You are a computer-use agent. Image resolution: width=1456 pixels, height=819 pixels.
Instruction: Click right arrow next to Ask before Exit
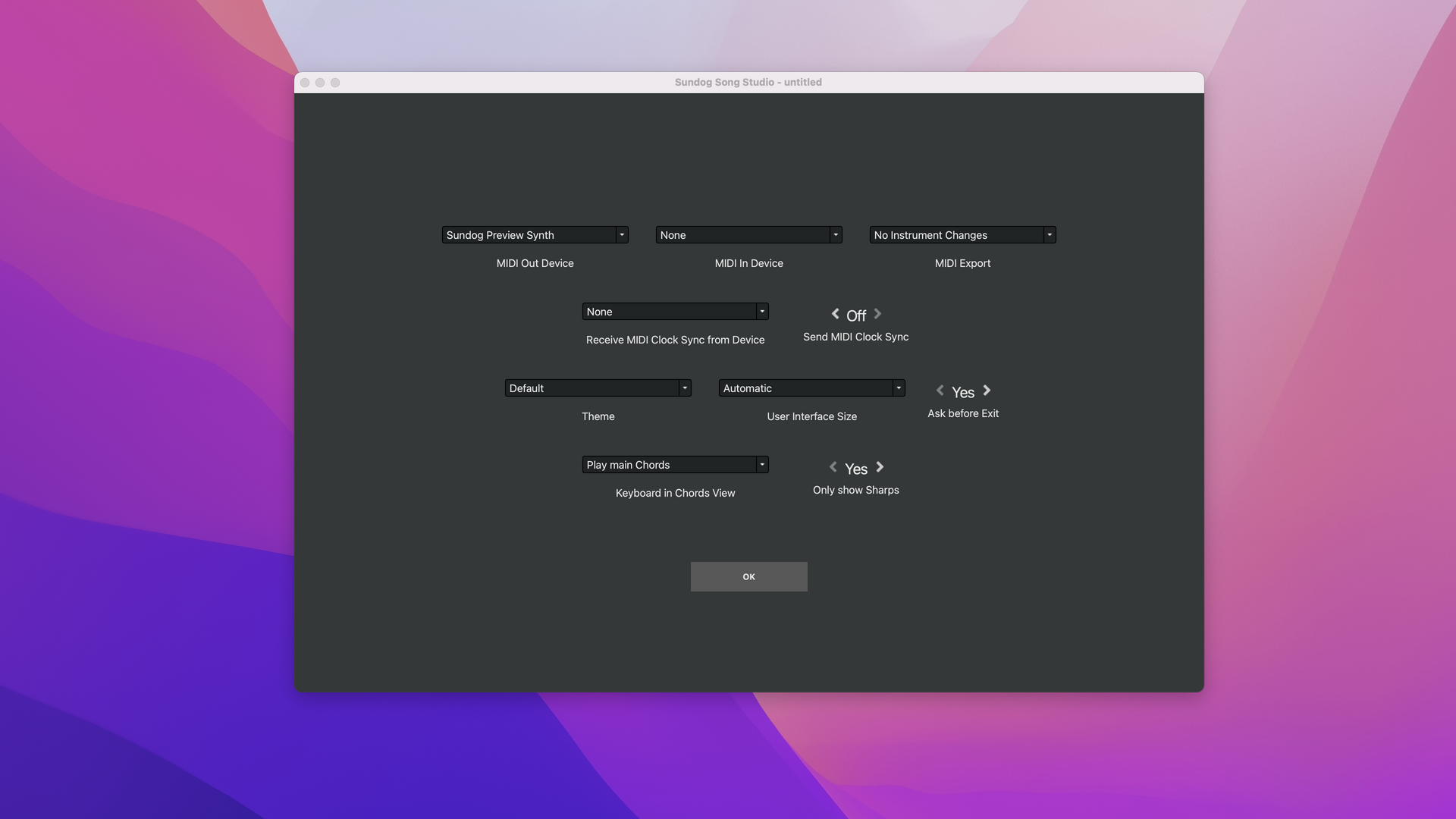click(x=987, y=391)
